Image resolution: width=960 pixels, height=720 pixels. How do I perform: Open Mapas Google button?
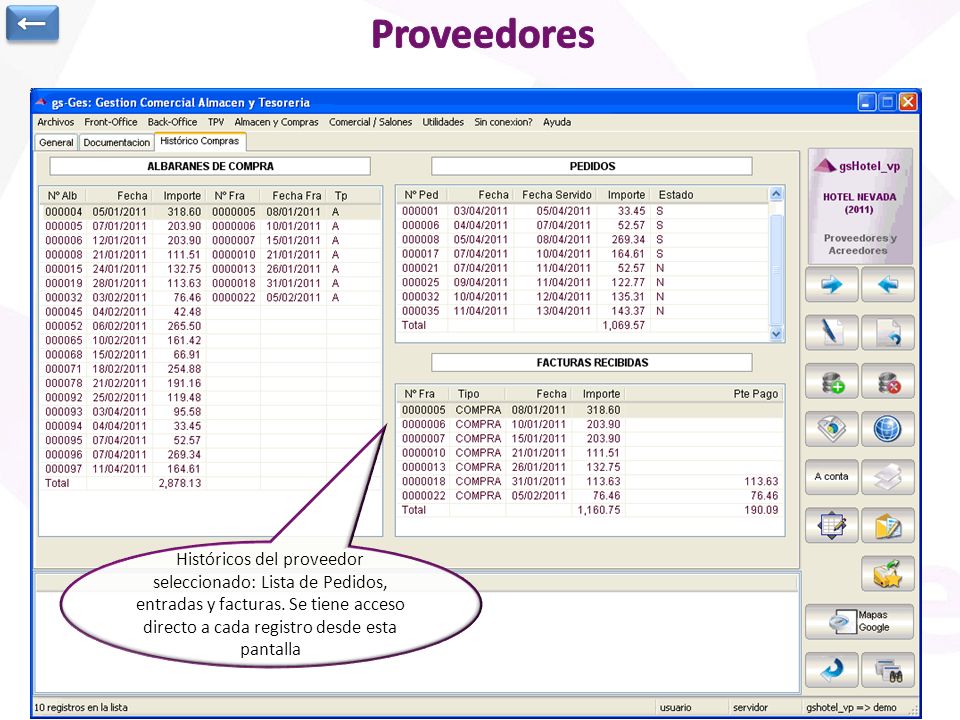860,621
